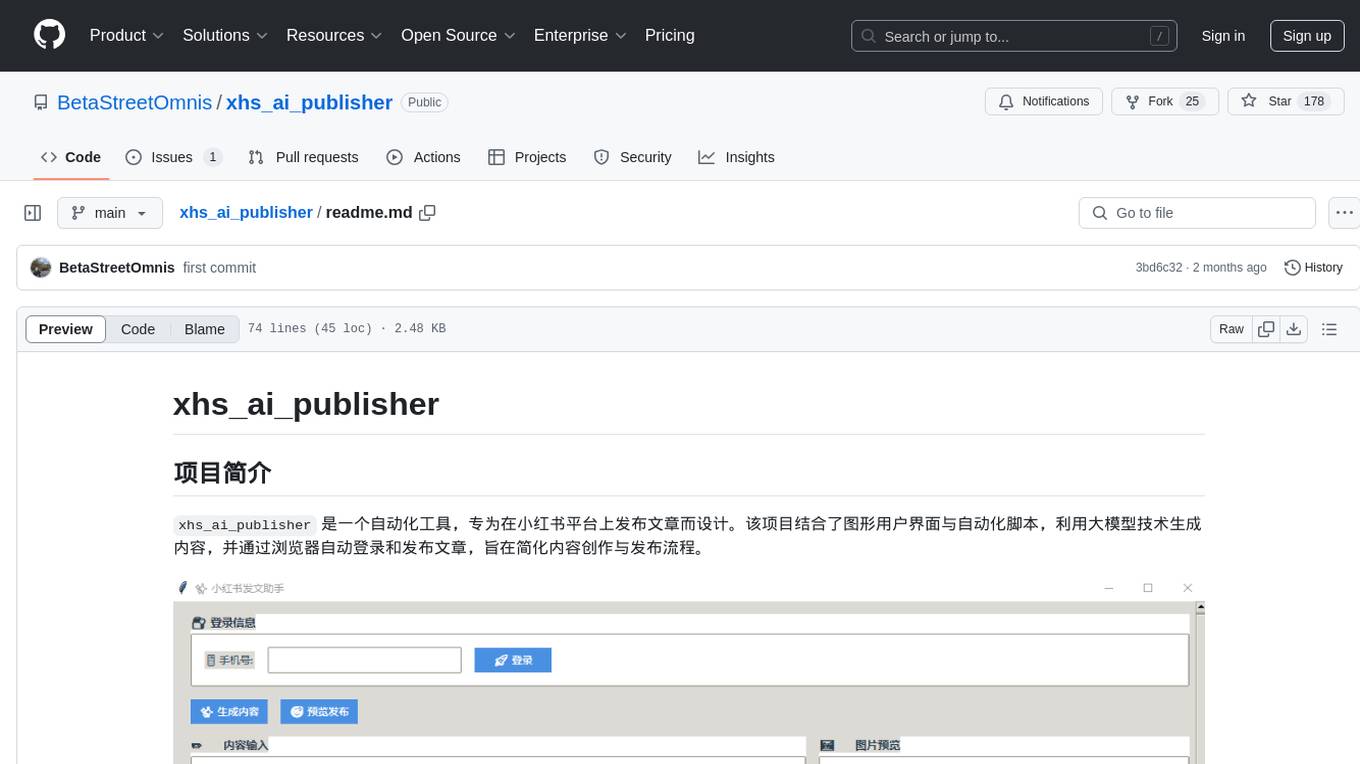Select the Code view of the file
This screenshot has width=1360, height=764.
tap(138, 329)
